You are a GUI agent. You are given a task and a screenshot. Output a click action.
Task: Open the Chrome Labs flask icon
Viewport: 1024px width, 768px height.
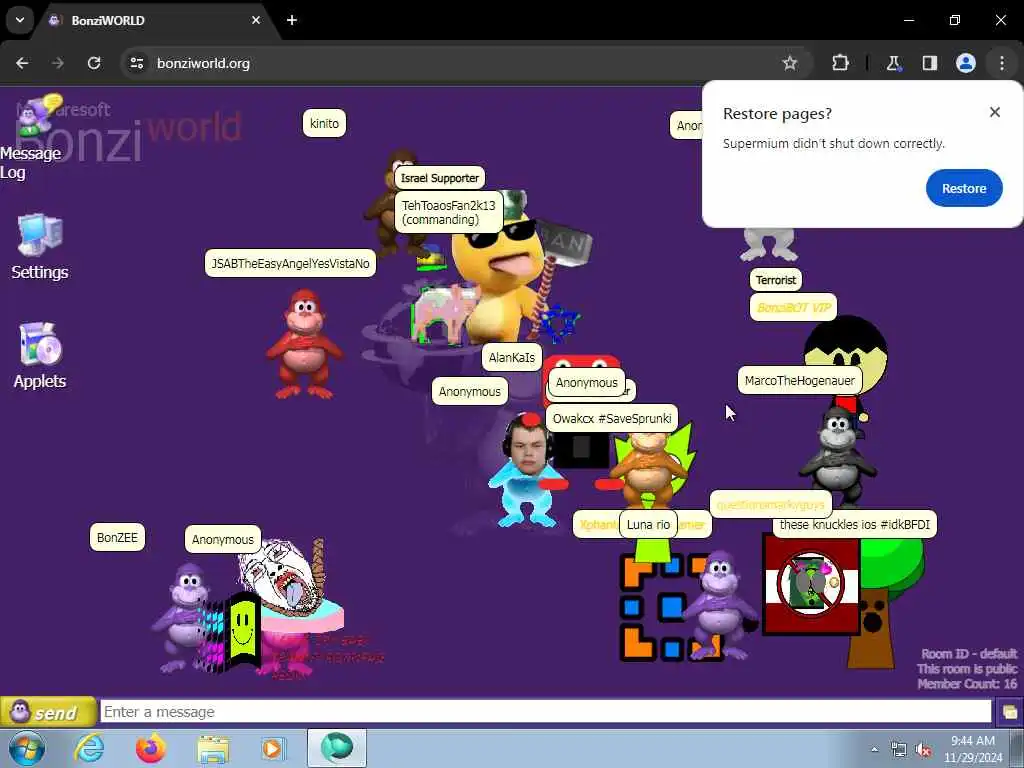click(893, 63)
